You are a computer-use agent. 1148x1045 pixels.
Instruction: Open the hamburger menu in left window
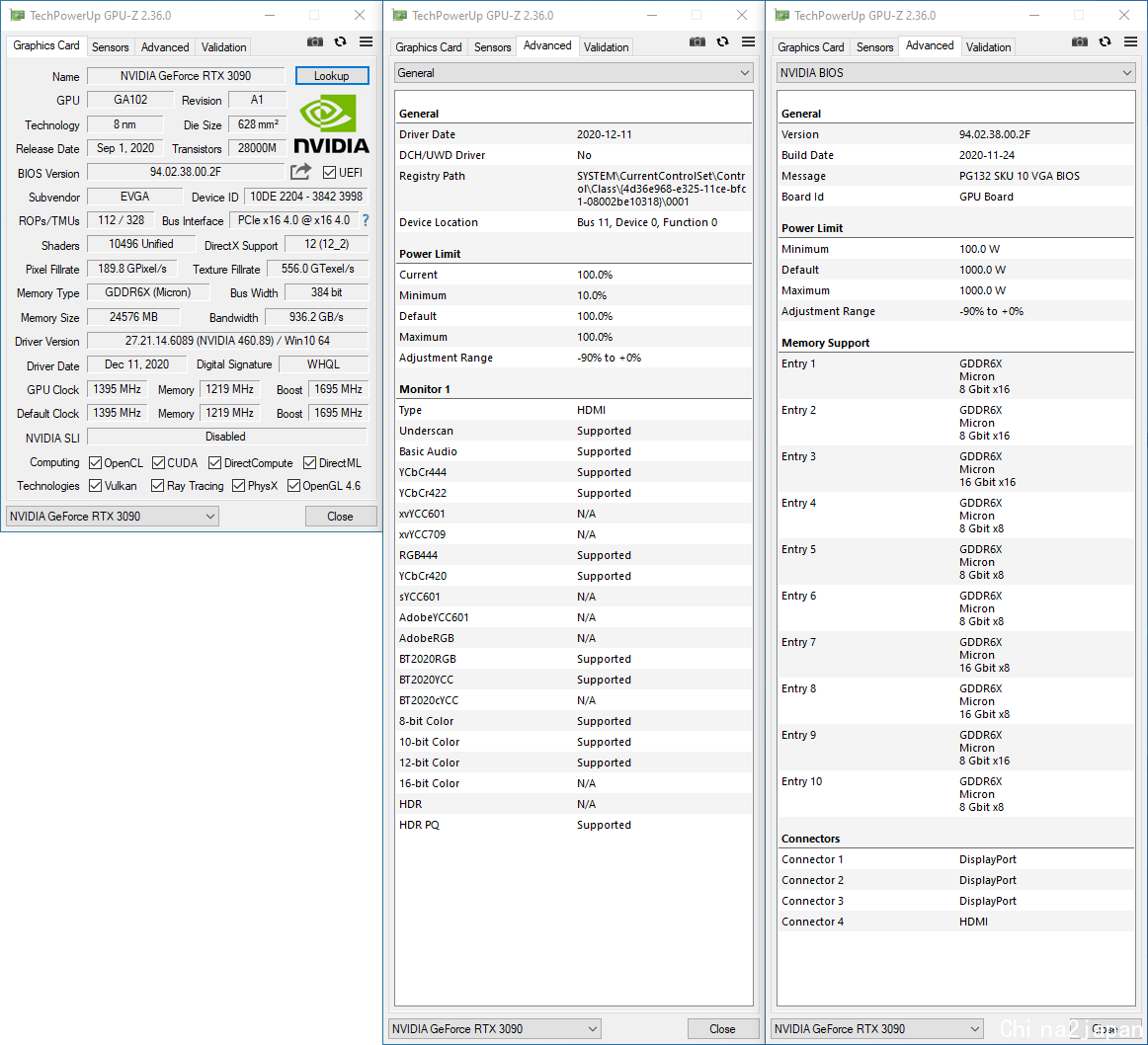pos(367,41)
